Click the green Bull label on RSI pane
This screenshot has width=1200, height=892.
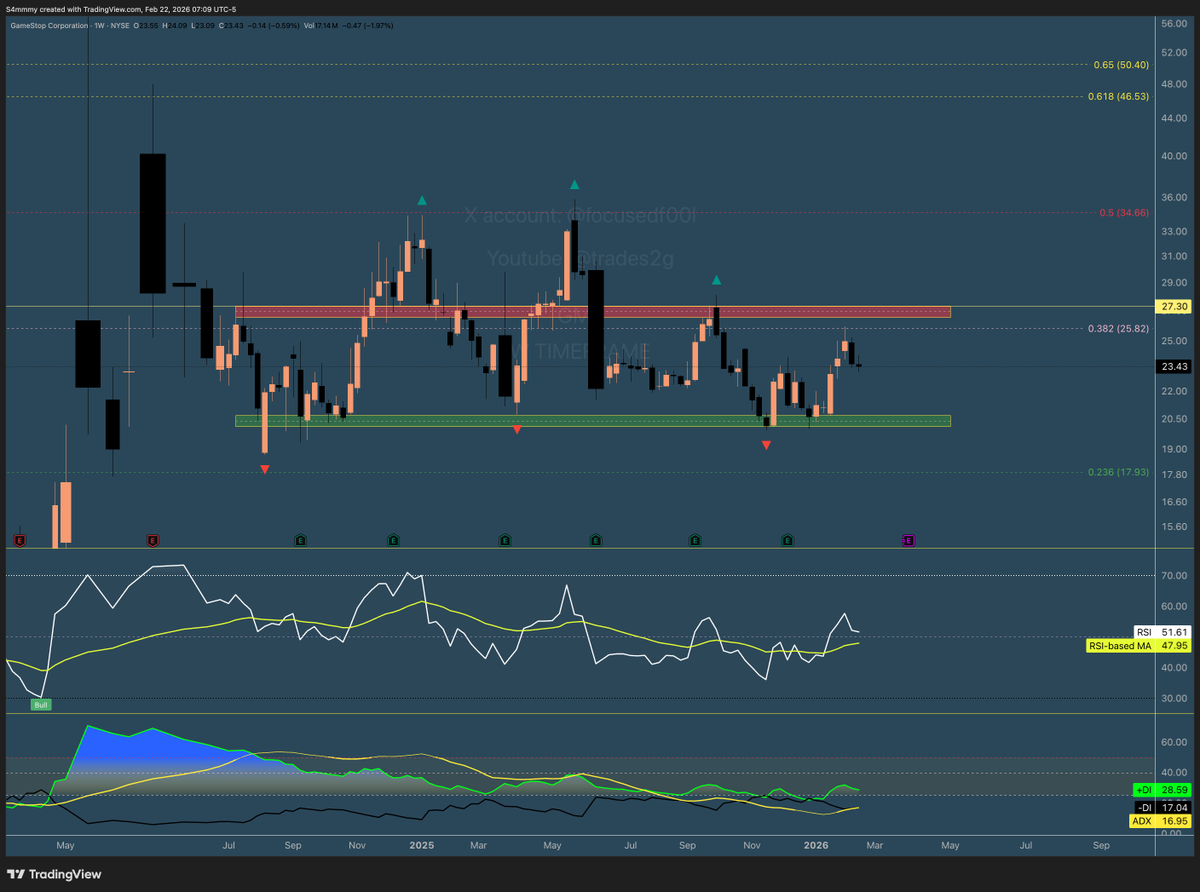[x=41, y=705]
